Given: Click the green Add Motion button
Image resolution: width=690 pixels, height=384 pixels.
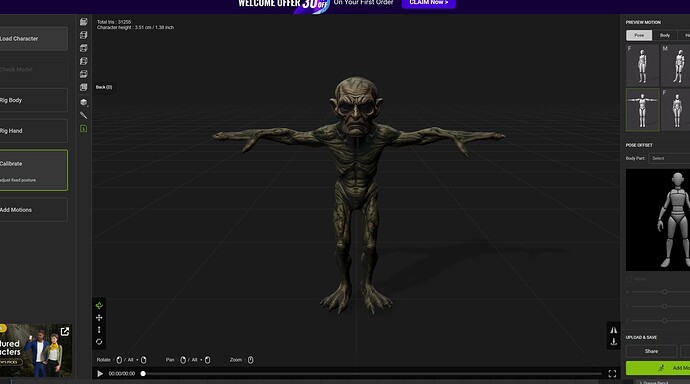Looking at the screenshot, I should pos(658,368).
